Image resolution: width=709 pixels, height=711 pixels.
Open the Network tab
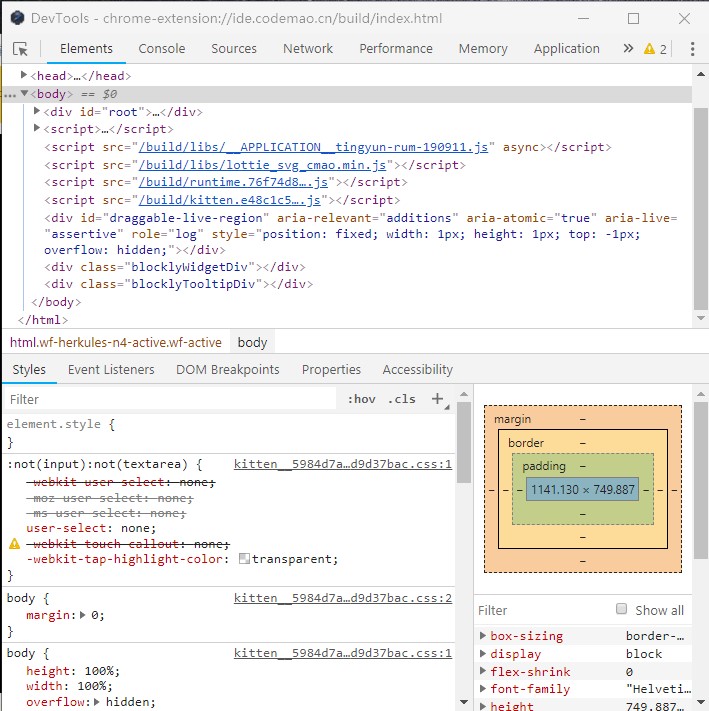click(308, 49)
